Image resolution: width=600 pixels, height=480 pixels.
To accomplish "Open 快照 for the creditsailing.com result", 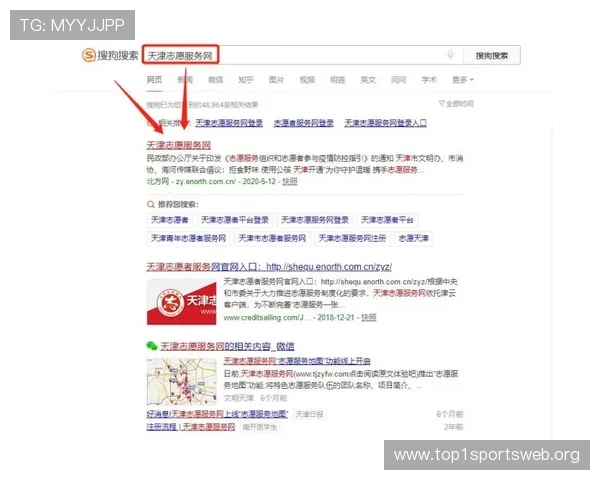I will (369, 317).
